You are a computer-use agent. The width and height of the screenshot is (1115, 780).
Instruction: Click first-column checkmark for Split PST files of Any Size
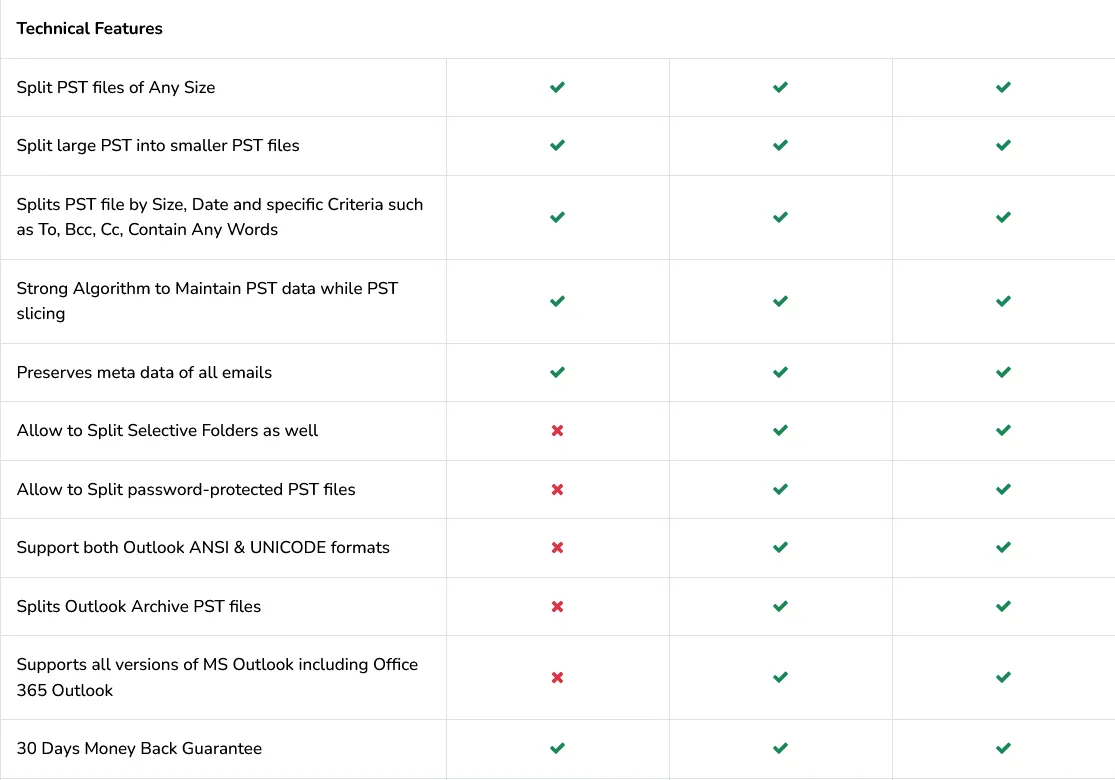click(558, 88)
